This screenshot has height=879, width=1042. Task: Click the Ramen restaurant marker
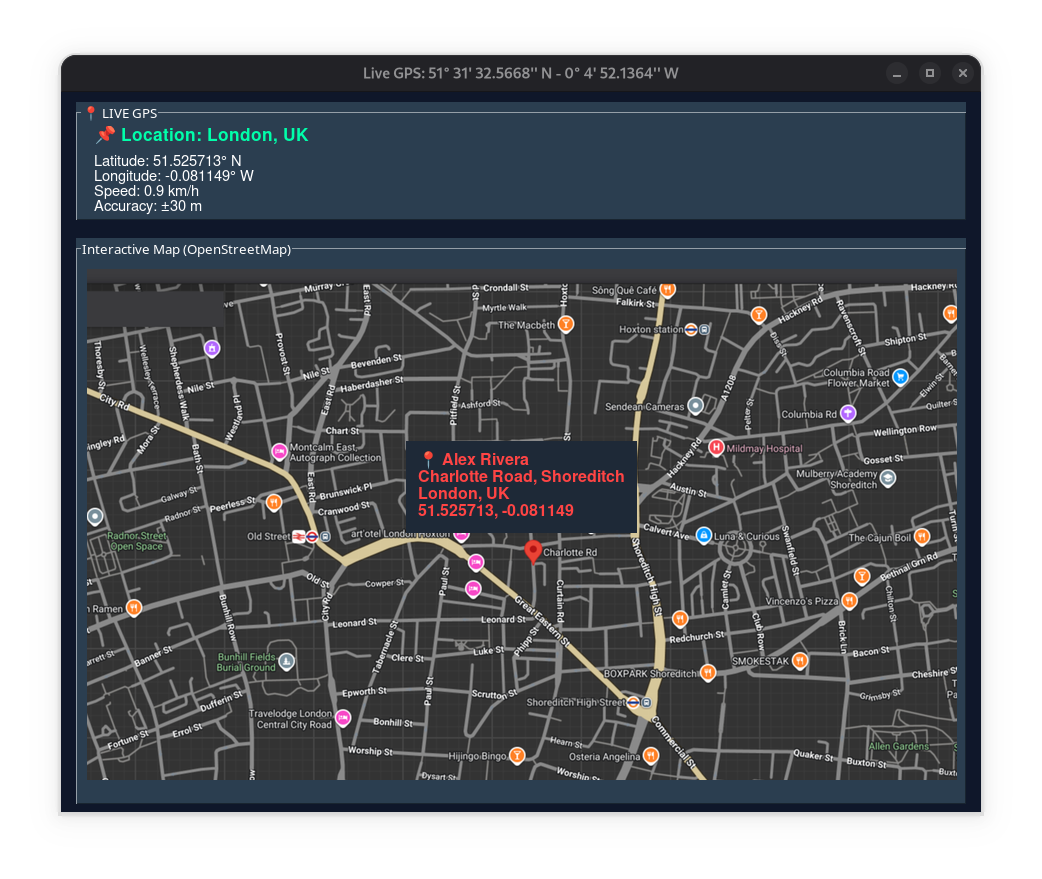134,607
